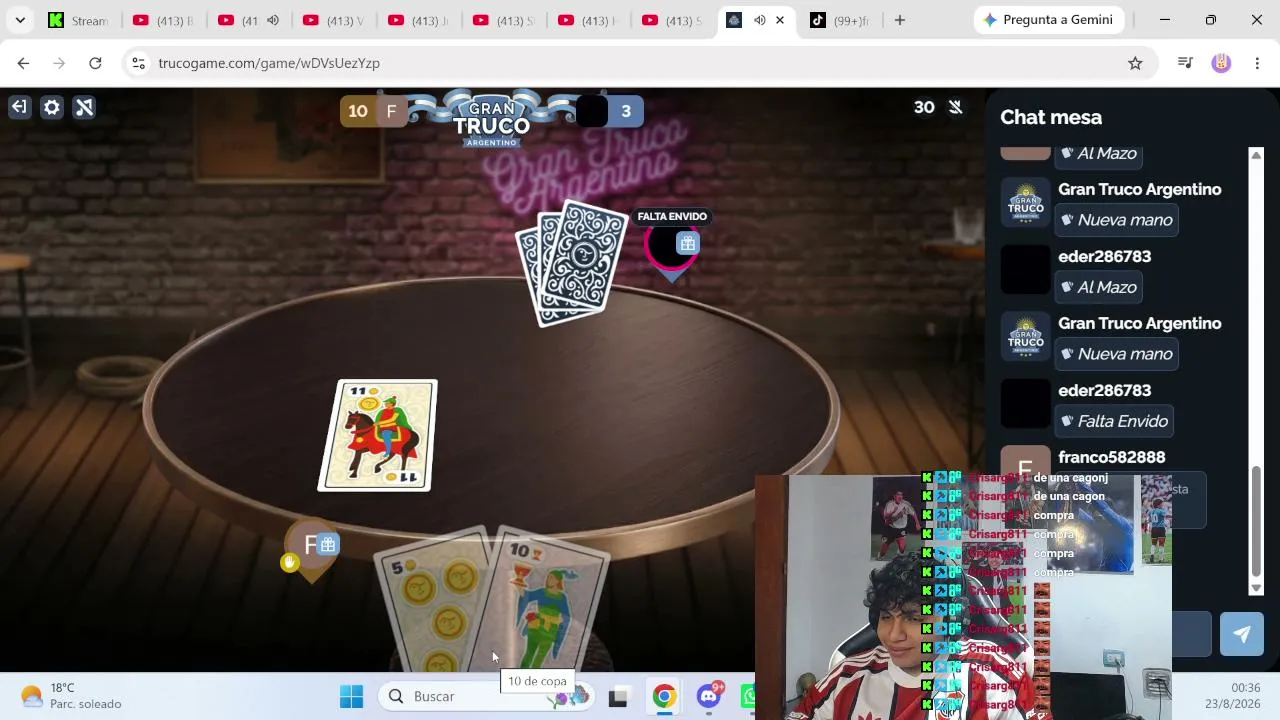The height and width of the screenshot is (720, 1280).
Task: Open the weather widget showing 18°C
Action: [x=71, y=696]
